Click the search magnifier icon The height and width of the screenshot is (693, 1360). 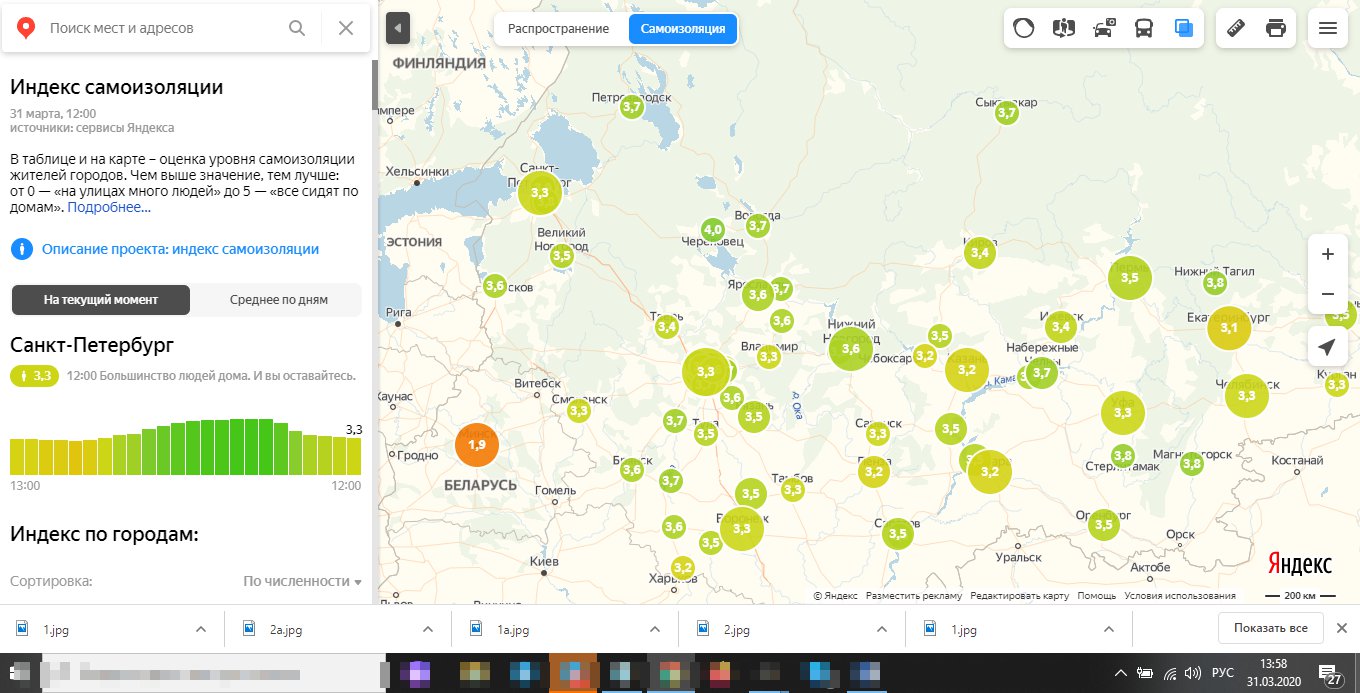(297, 28)
